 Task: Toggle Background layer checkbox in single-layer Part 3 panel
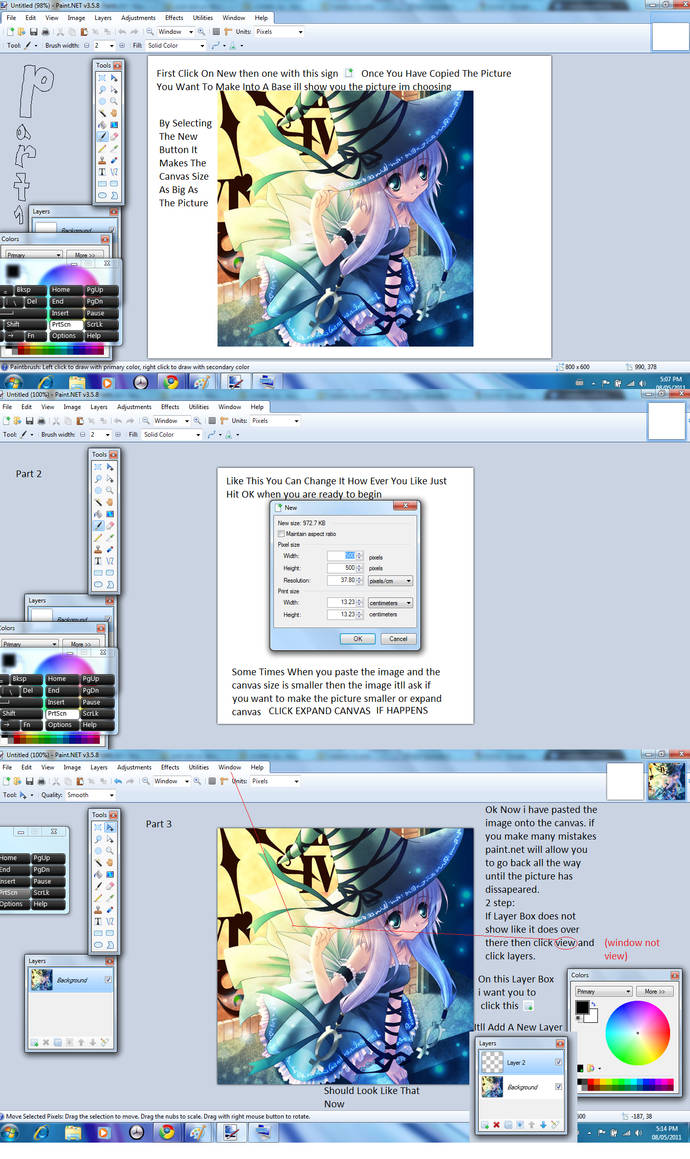108,980
